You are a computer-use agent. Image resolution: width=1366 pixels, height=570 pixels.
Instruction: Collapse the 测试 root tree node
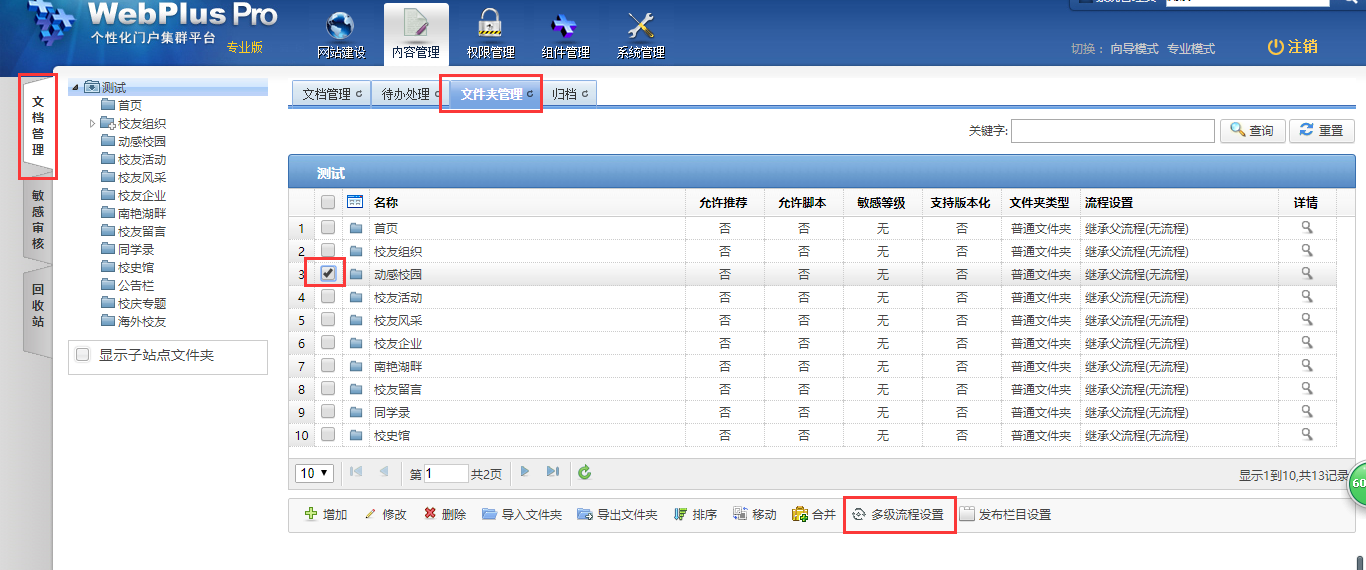pos(75,88)
